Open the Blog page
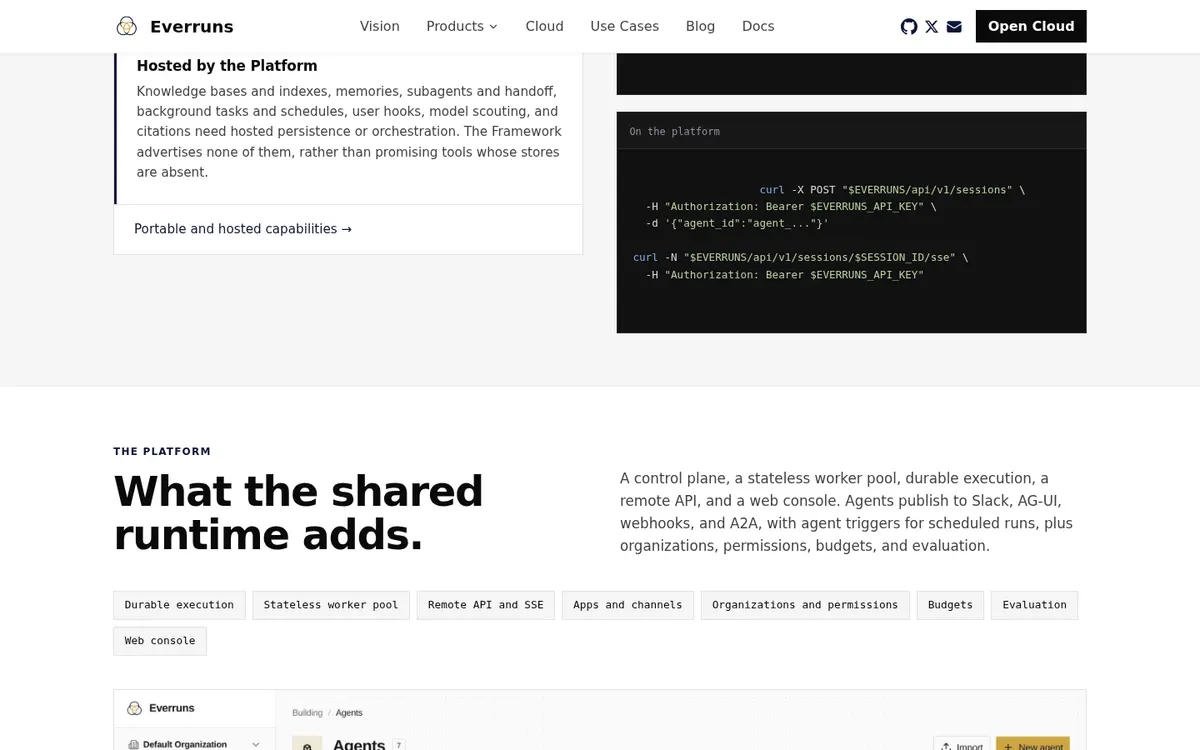The height and width of the screenshot is (750, 1200). [x=700, y=26]
